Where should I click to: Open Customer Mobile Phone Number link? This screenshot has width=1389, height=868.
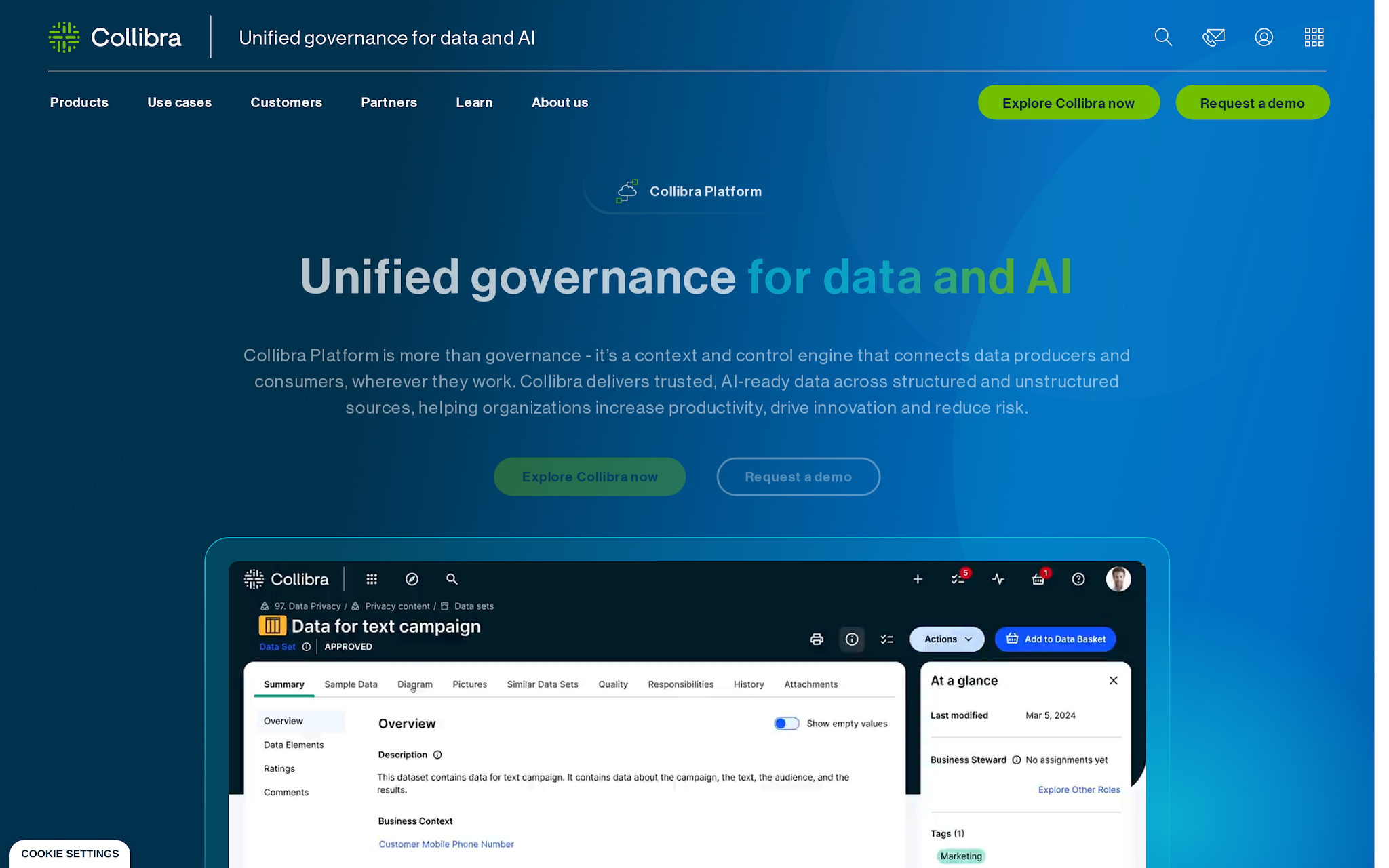[x=446, y=844]
